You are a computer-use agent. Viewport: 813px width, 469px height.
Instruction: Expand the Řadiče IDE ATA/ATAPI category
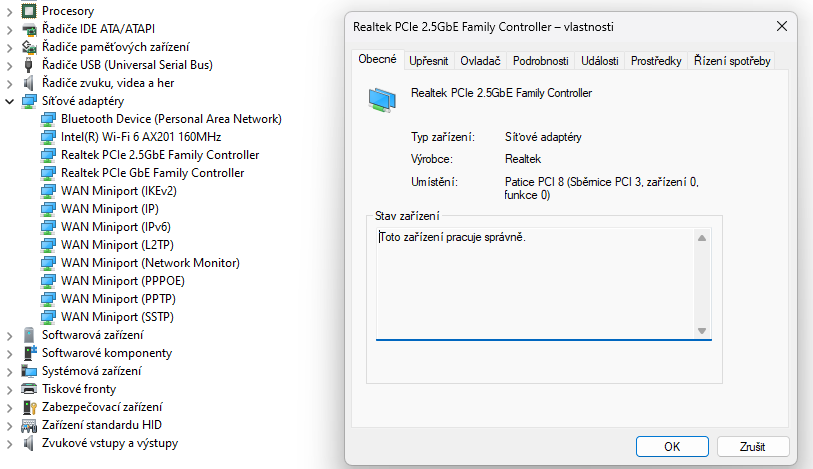click(x=10, y=29)
